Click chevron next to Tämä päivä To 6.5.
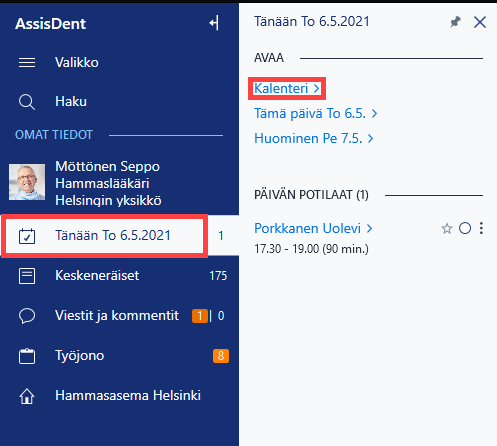Image resolution: width=497 pixels, height=446 pixels. point(374,114)
